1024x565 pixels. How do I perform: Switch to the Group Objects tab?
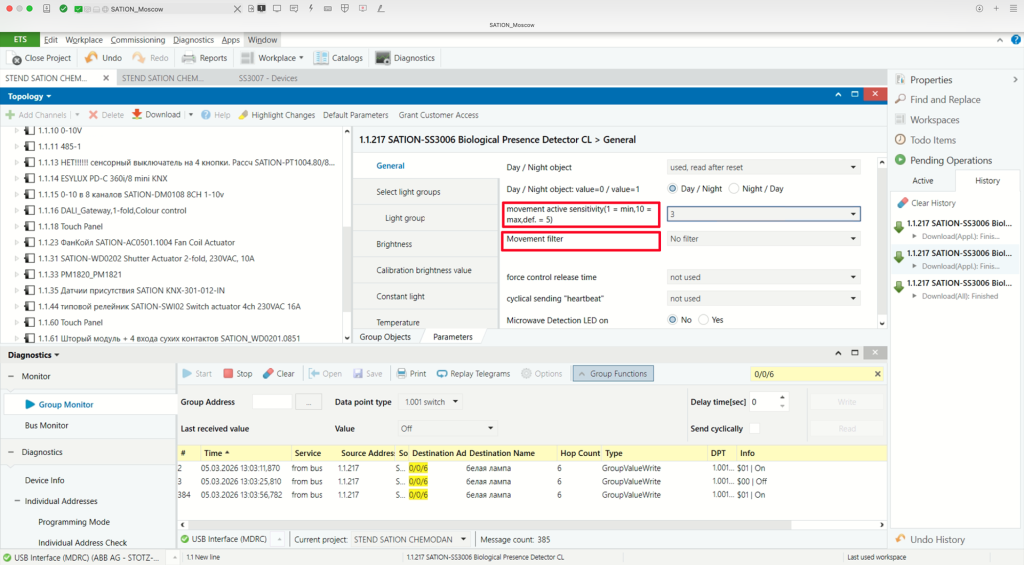[385, 337]
